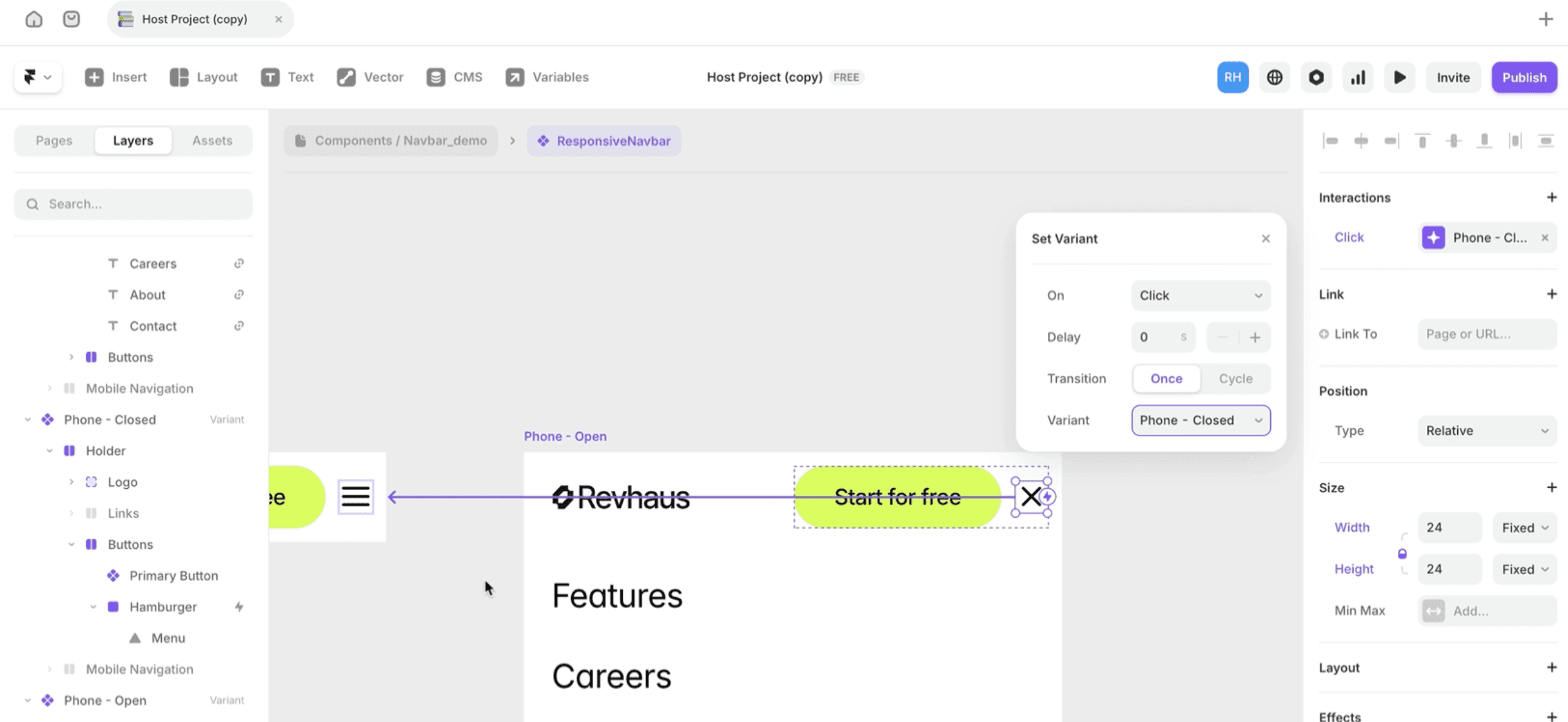1568x722 pixels.
Task: Switch to the Pages tab
Action: (x=54, y=140)
